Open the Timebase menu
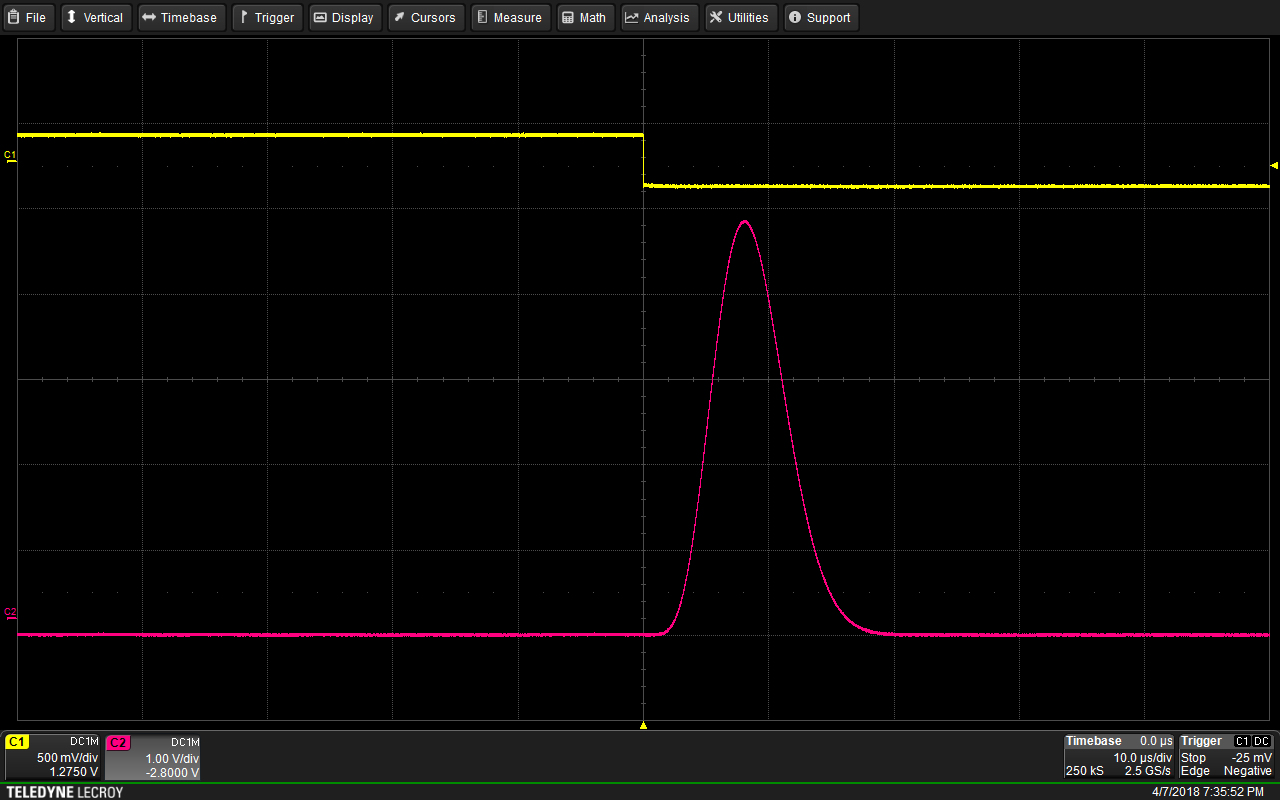 (x=180, y=17)
